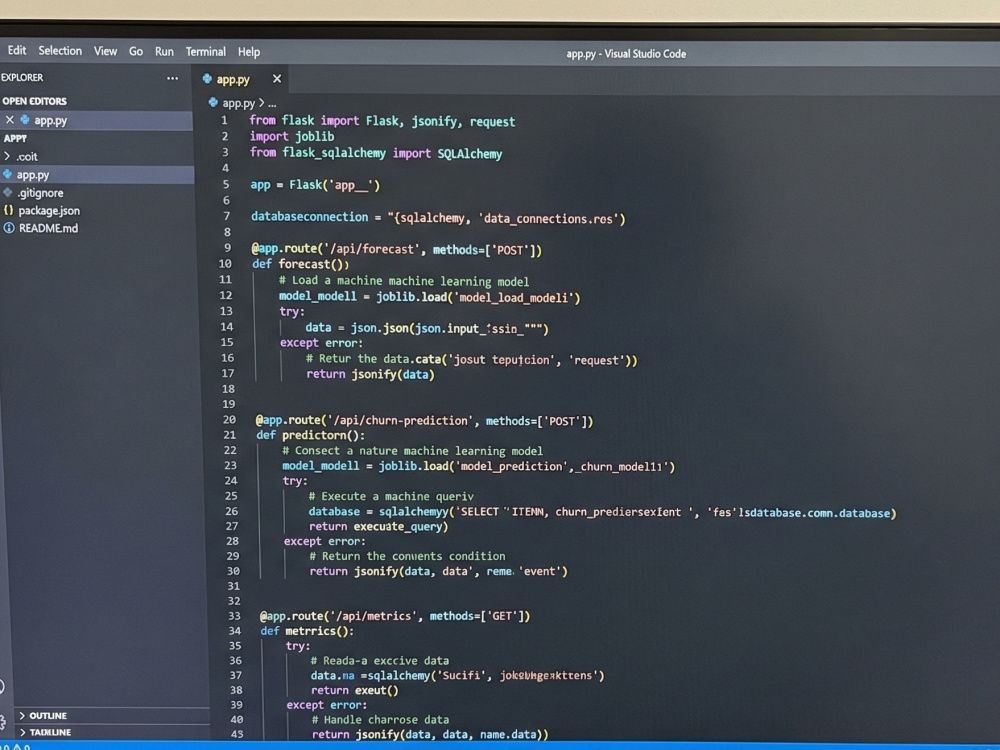1000x750 pixels.
Task: Click 'Flask('app__')' on line 5
Action: coord(334,186)
